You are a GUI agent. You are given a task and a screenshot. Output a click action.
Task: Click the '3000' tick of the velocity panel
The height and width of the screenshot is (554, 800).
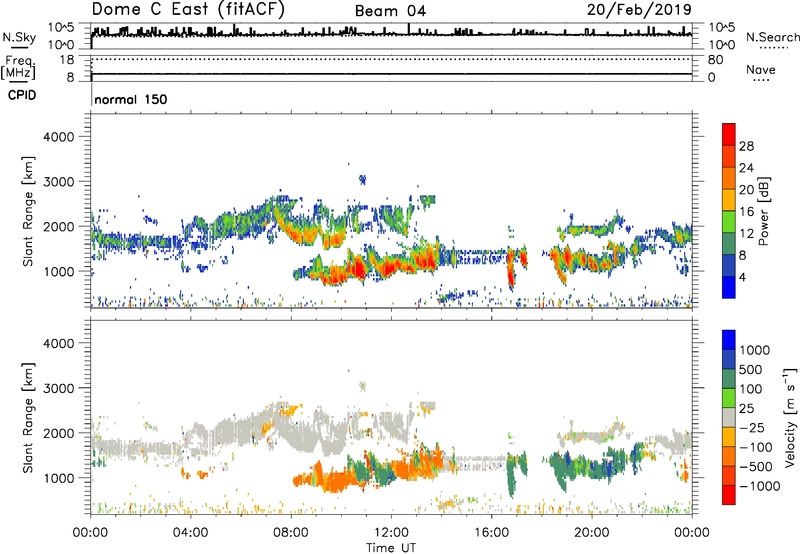[x=59, y=388]
